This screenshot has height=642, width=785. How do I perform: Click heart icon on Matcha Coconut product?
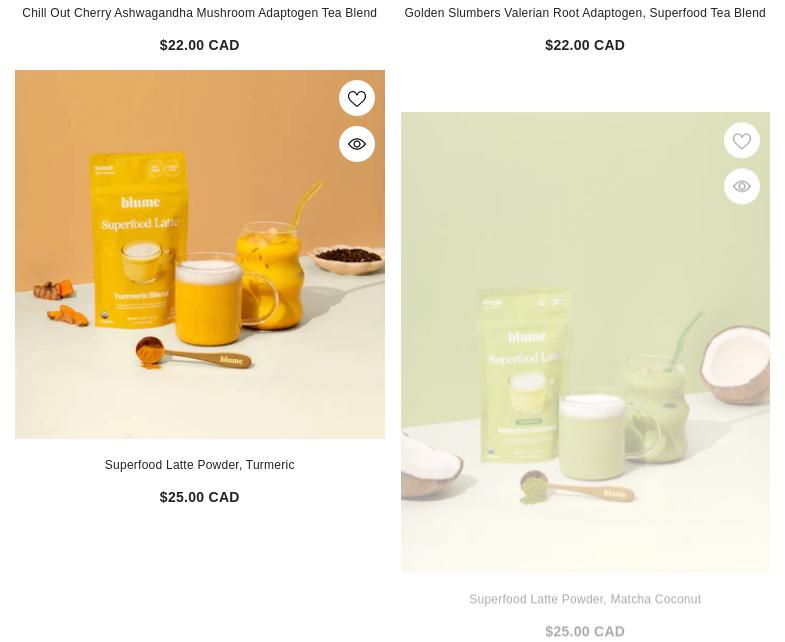[741, 140]
